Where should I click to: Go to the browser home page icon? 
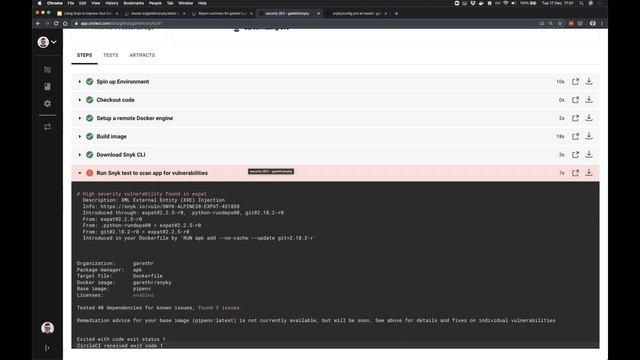coord(65,23)
